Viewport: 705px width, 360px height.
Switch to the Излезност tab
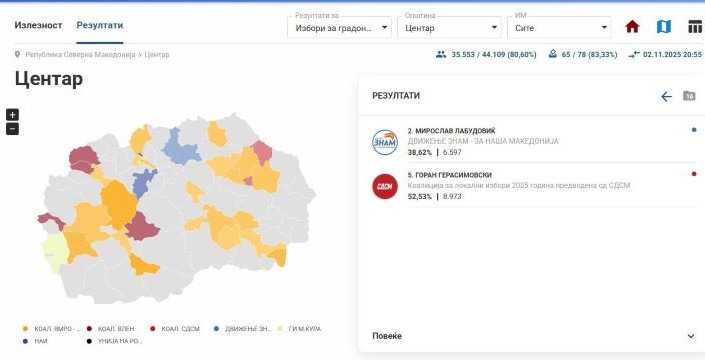pyautogui.click(x=38, y=26)
